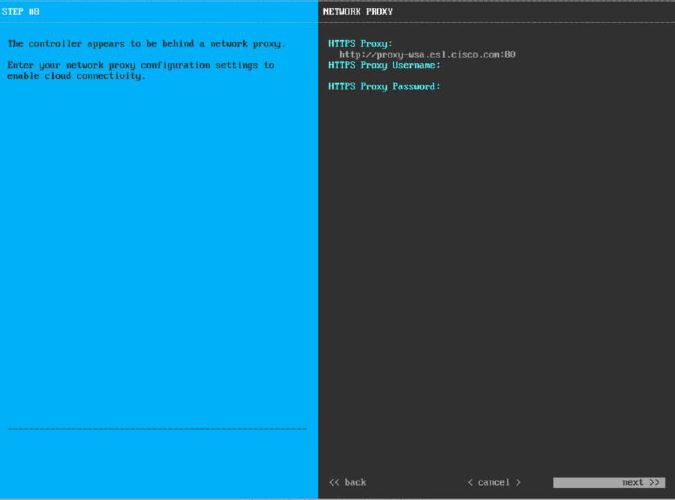Click the HTTPS Proxy Password: label

[x=384, y=86]
